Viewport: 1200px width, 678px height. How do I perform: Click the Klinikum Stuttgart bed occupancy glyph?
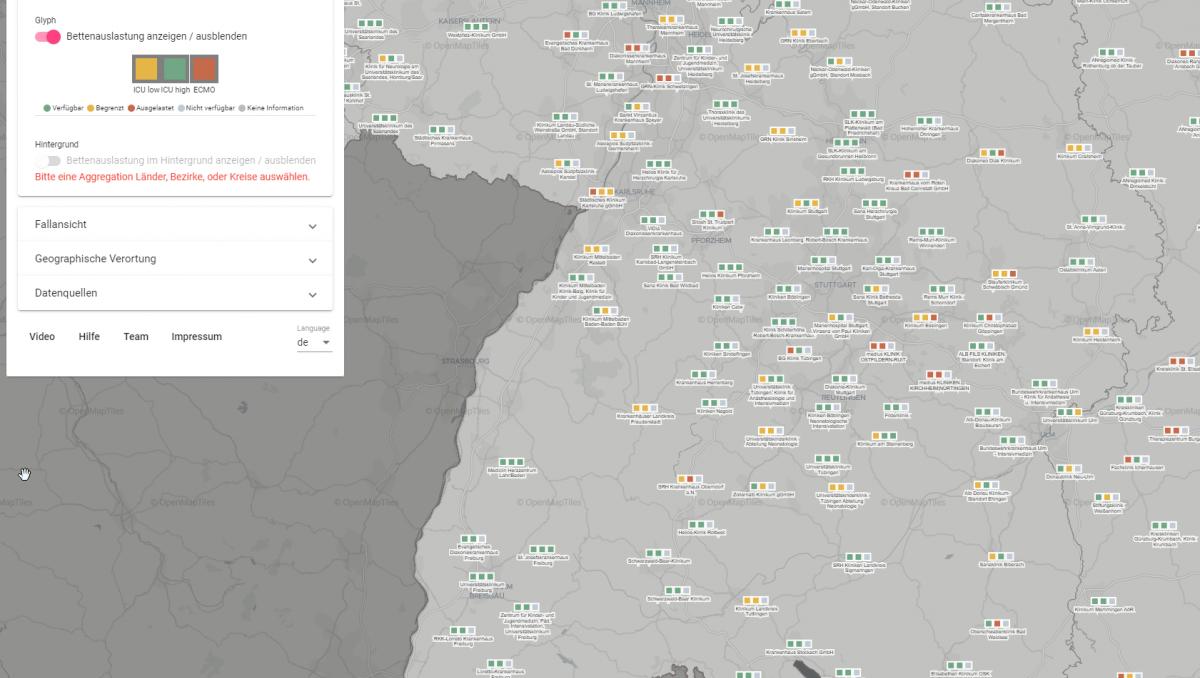point(807,201)
